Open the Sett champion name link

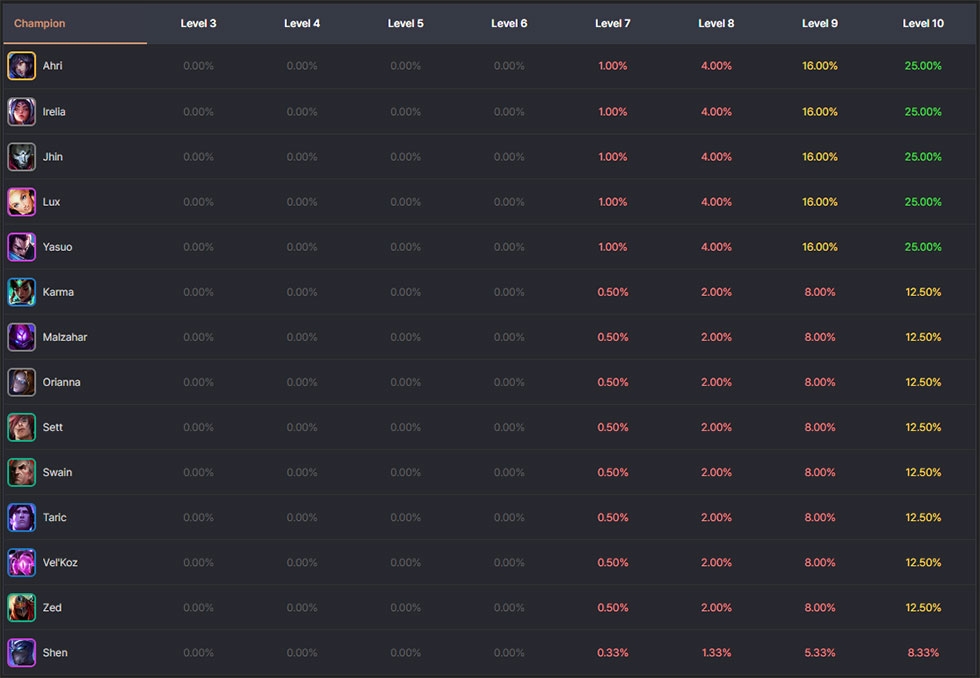coord(52,427)
